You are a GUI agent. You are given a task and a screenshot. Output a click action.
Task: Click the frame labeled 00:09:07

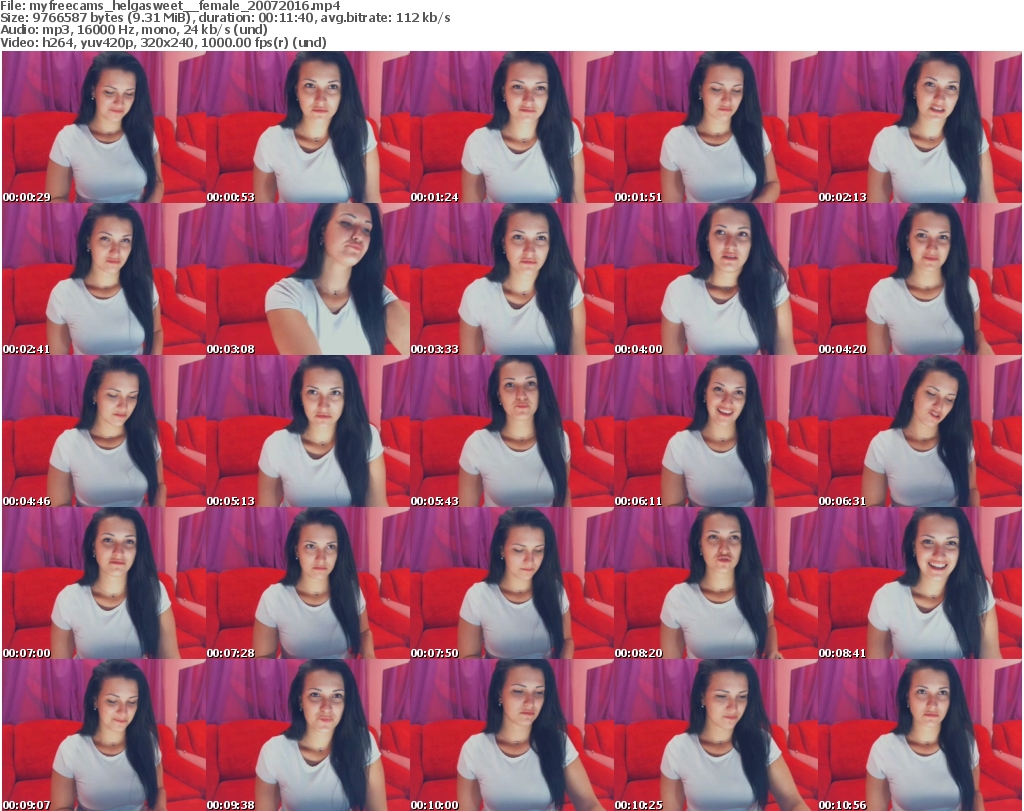pyautogui.click(x=104, y=735)
